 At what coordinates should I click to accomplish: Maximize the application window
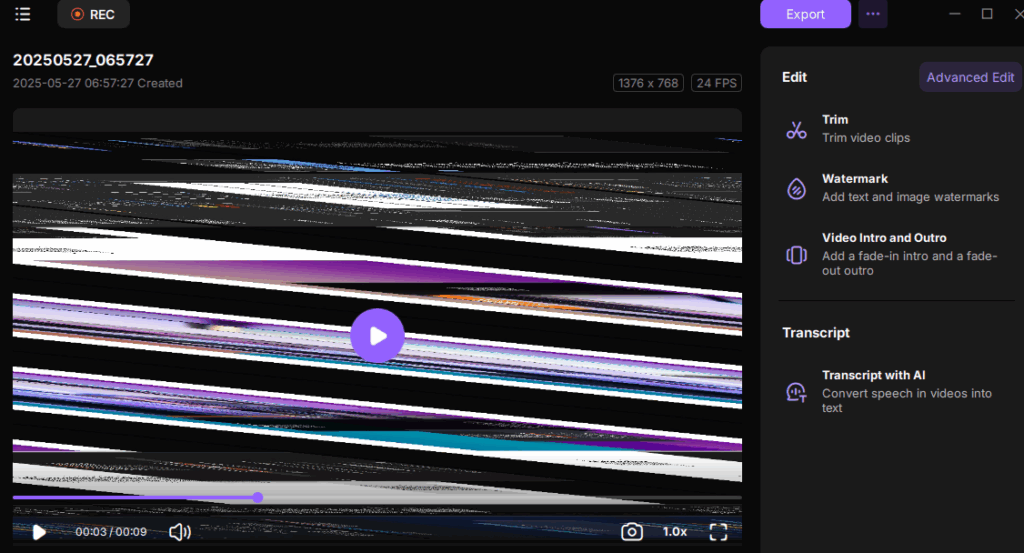(x=987, y=14)
